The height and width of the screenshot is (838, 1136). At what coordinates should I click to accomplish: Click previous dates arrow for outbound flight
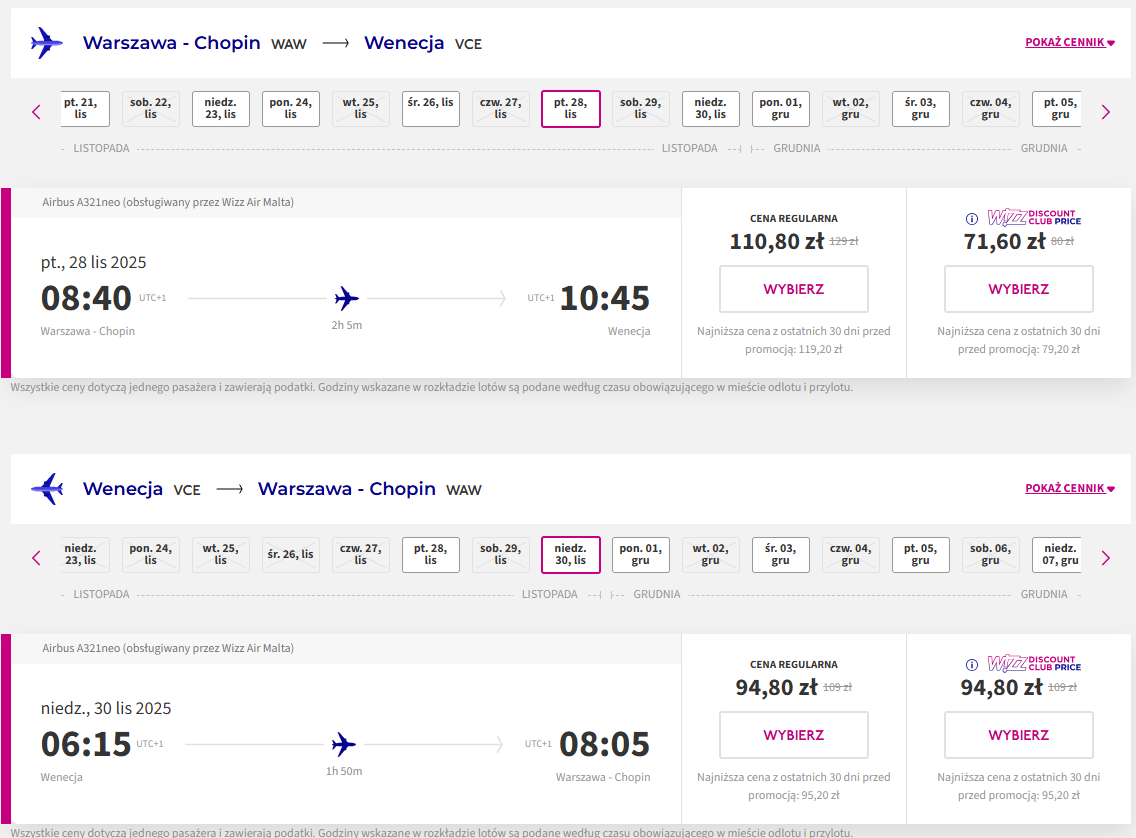[36, 112]
